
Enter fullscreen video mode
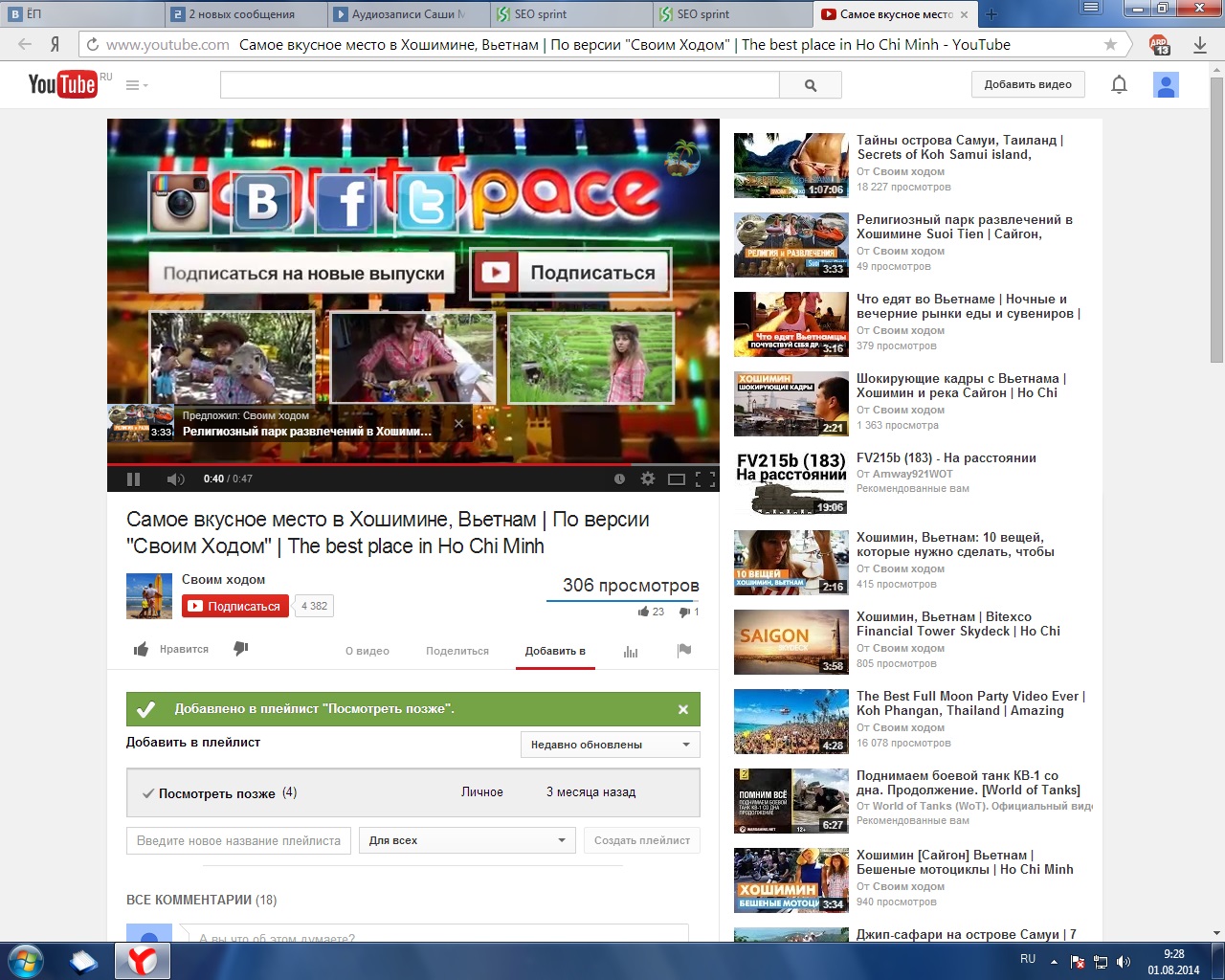(x=705, y=479)
